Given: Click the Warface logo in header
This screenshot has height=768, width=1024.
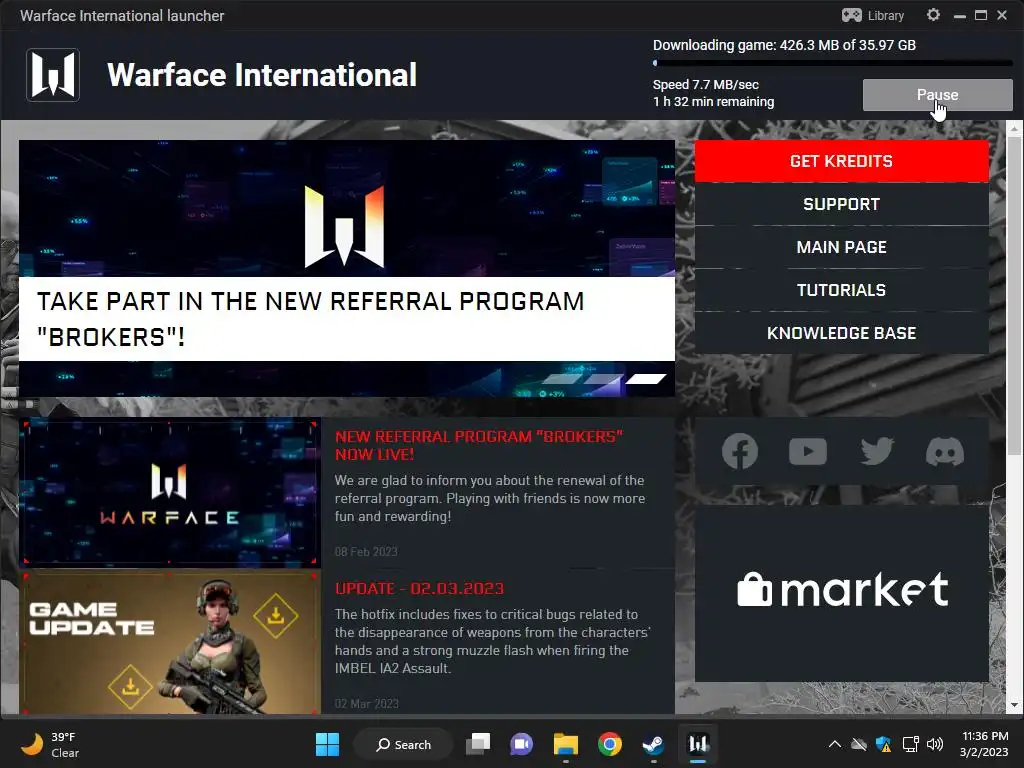Looking at the screenshot, I should point(53,75).
